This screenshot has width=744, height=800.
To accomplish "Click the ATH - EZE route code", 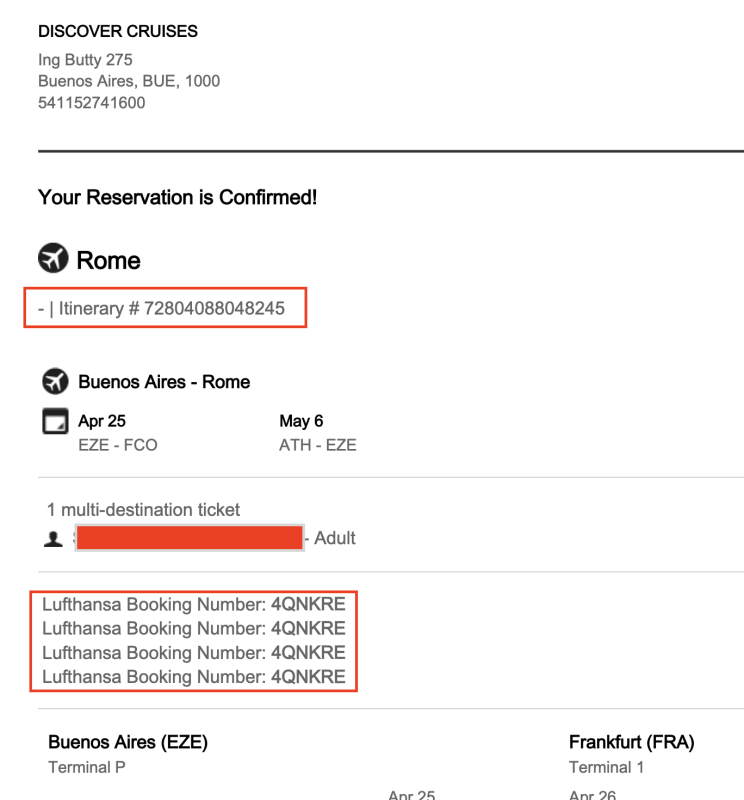I will coord(317,445).
